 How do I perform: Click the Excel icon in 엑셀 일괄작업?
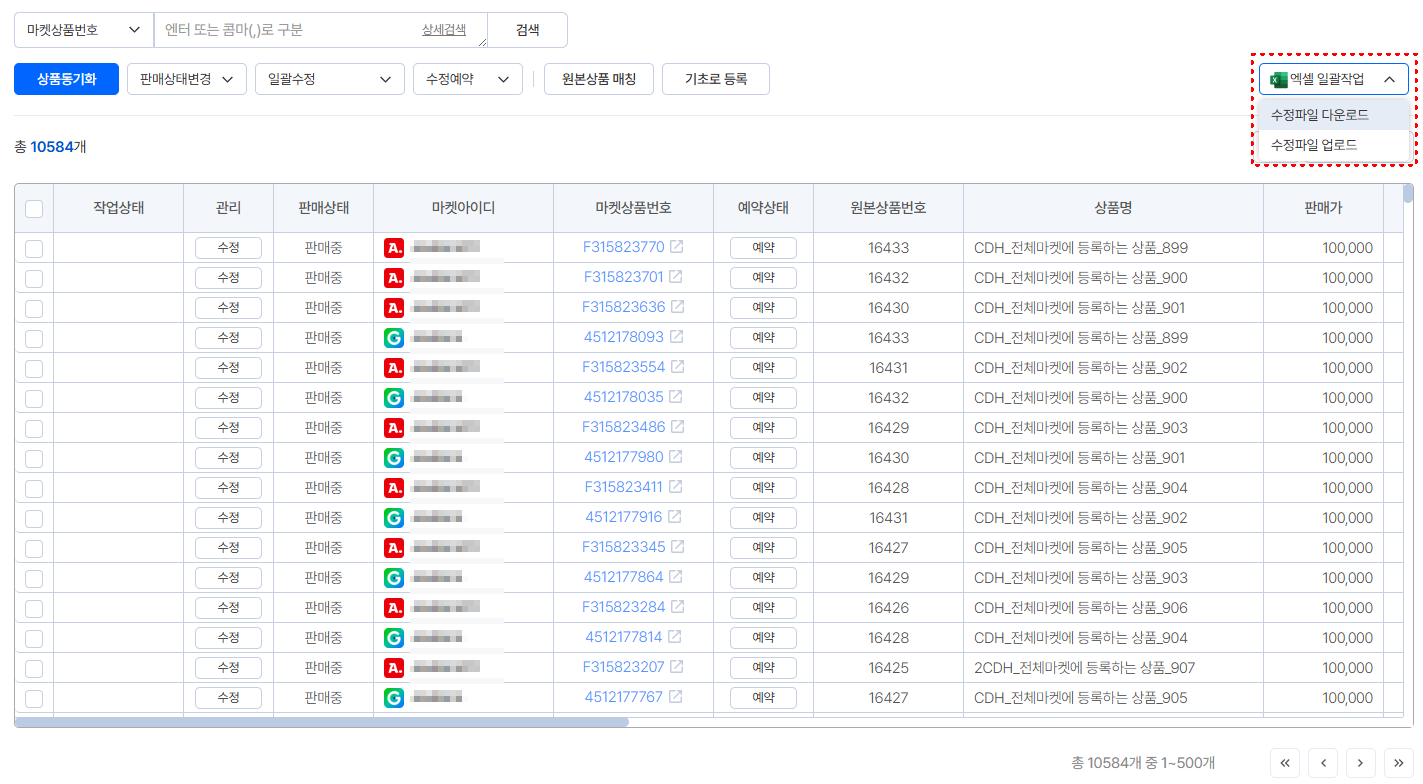1278,79
